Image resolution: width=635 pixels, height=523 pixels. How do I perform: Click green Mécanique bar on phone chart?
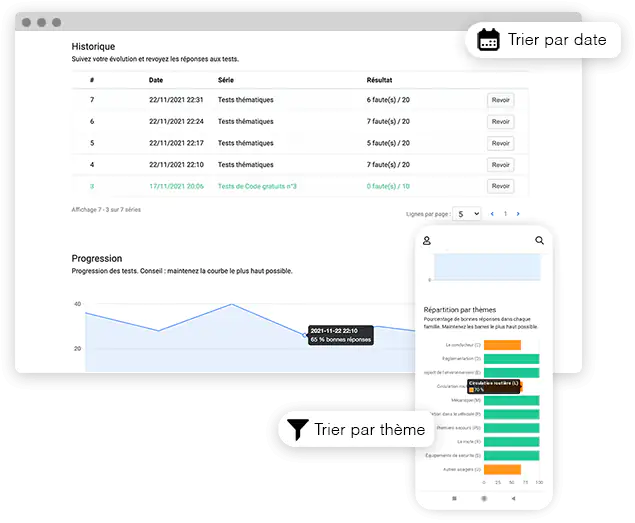[x=511, y=401]
